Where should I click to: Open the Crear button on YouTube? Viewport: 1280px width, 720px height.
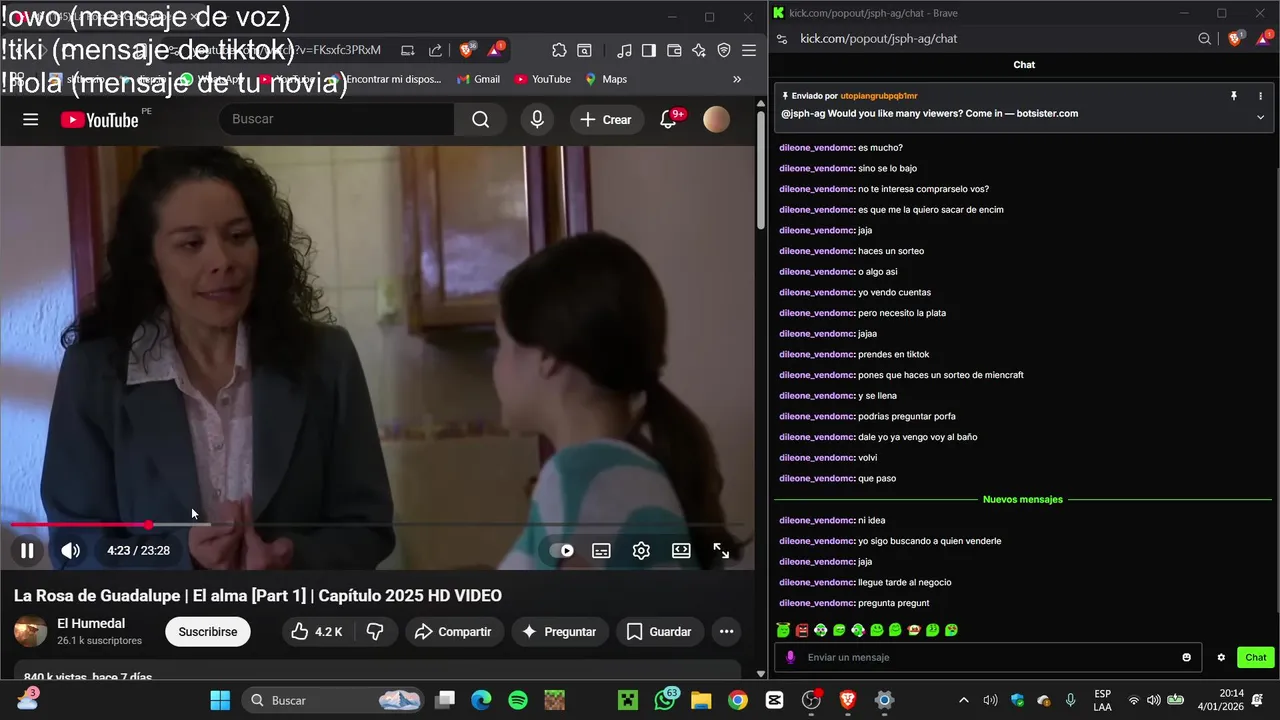click(606, 119)
